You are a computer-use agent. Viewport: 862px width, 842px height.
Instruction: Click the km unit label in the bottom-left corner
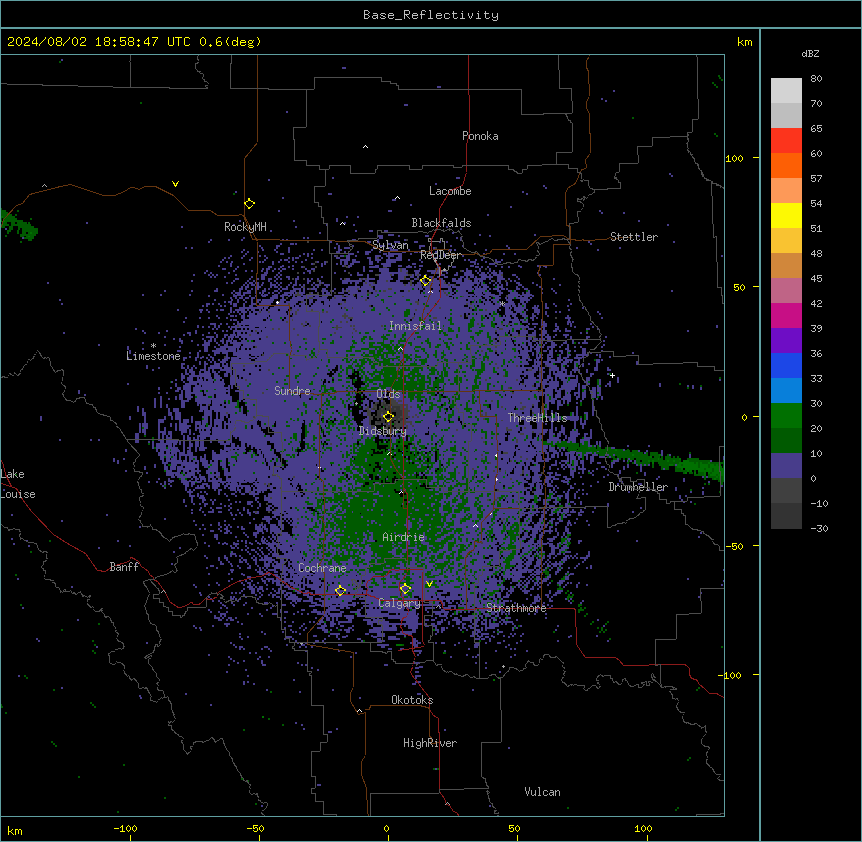(x=15, y=830)
